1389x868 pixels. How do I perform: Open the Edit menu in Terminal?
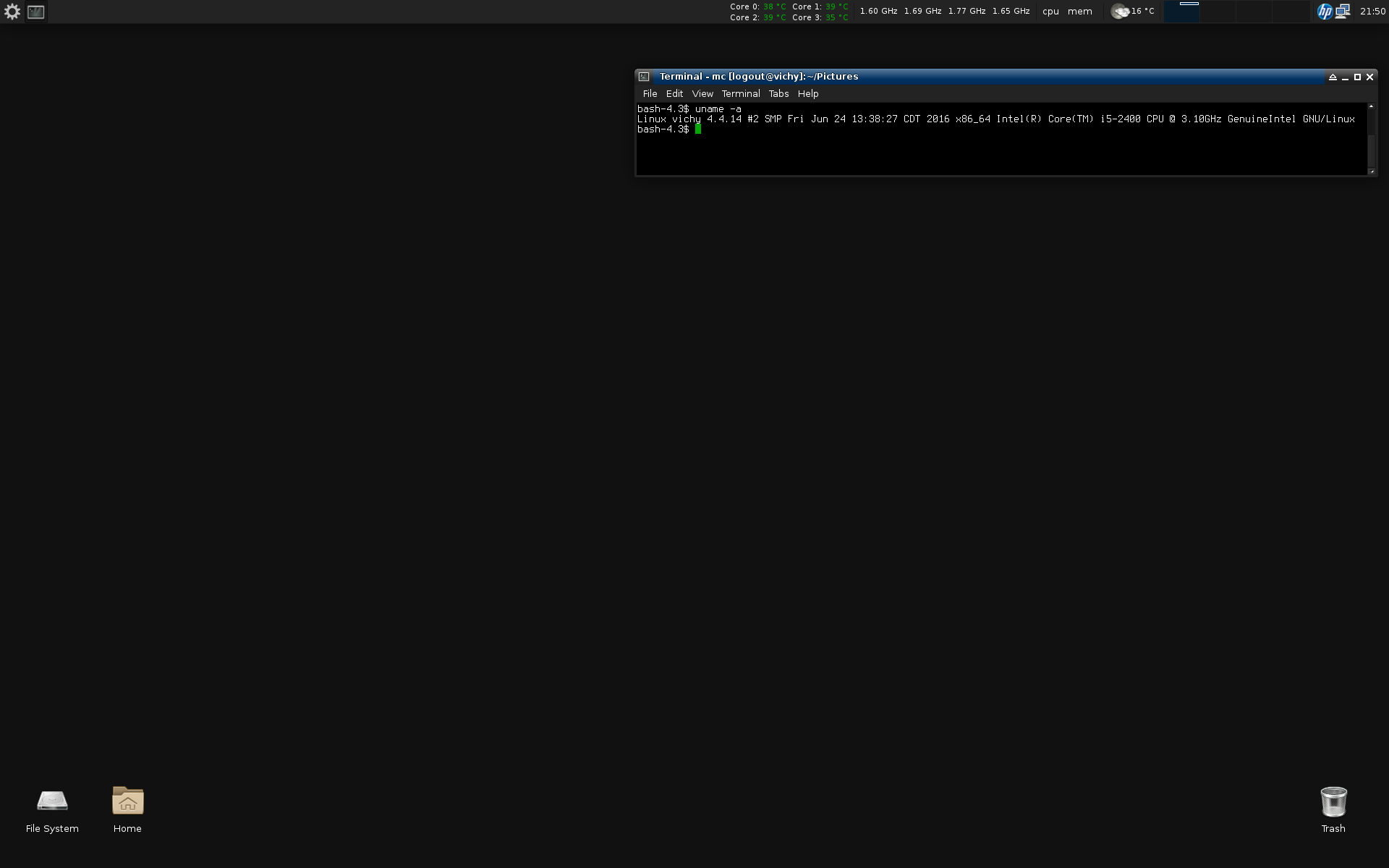(674, 94)
